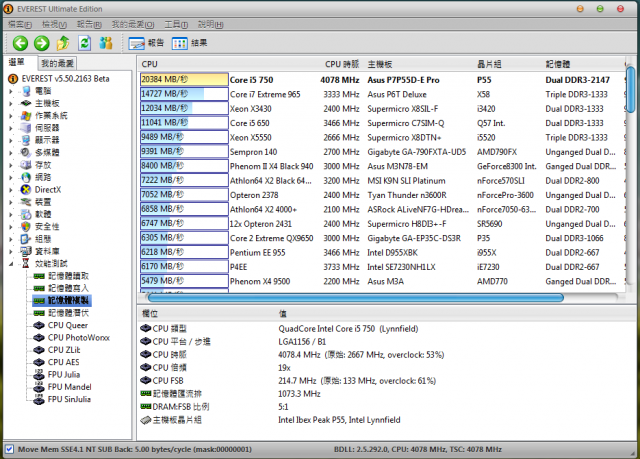Open the Favorites (我的最愛) menu
This screenshot has height=459, width=640.
point(133,24)
